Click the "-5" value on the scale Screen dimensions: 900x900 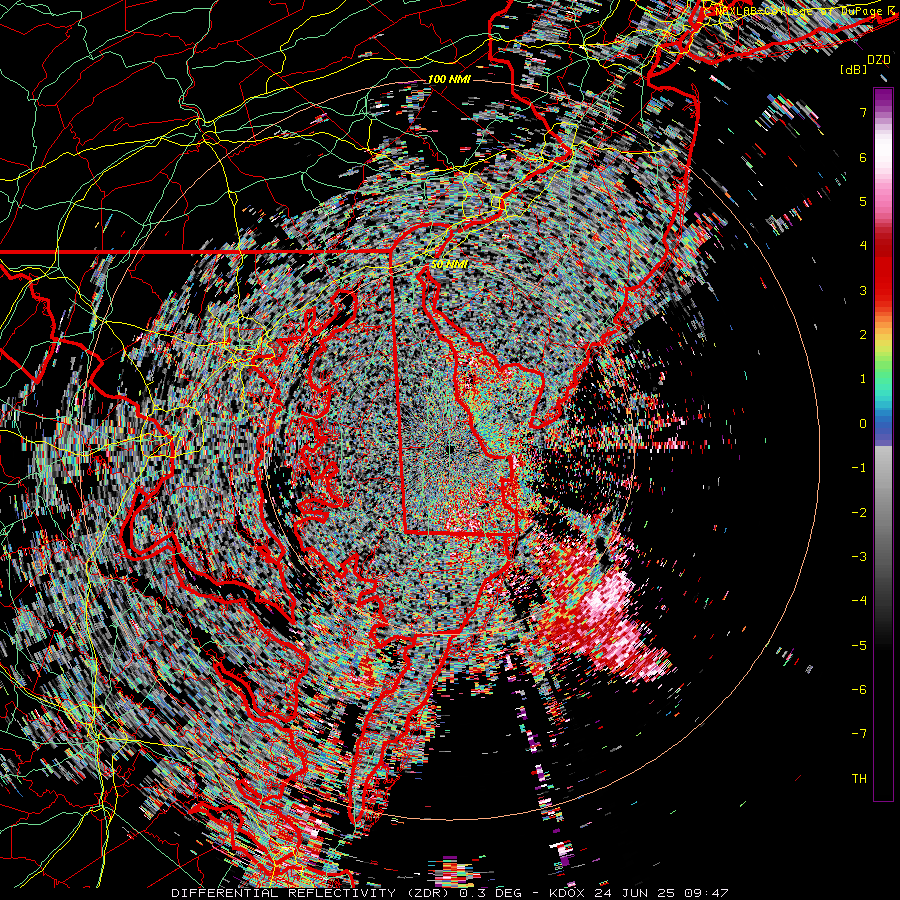[859, 646]
